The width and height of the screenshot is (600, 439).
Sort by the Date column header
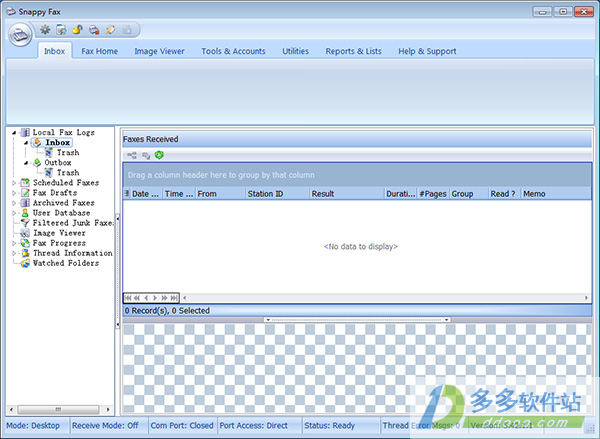(146, 194)
